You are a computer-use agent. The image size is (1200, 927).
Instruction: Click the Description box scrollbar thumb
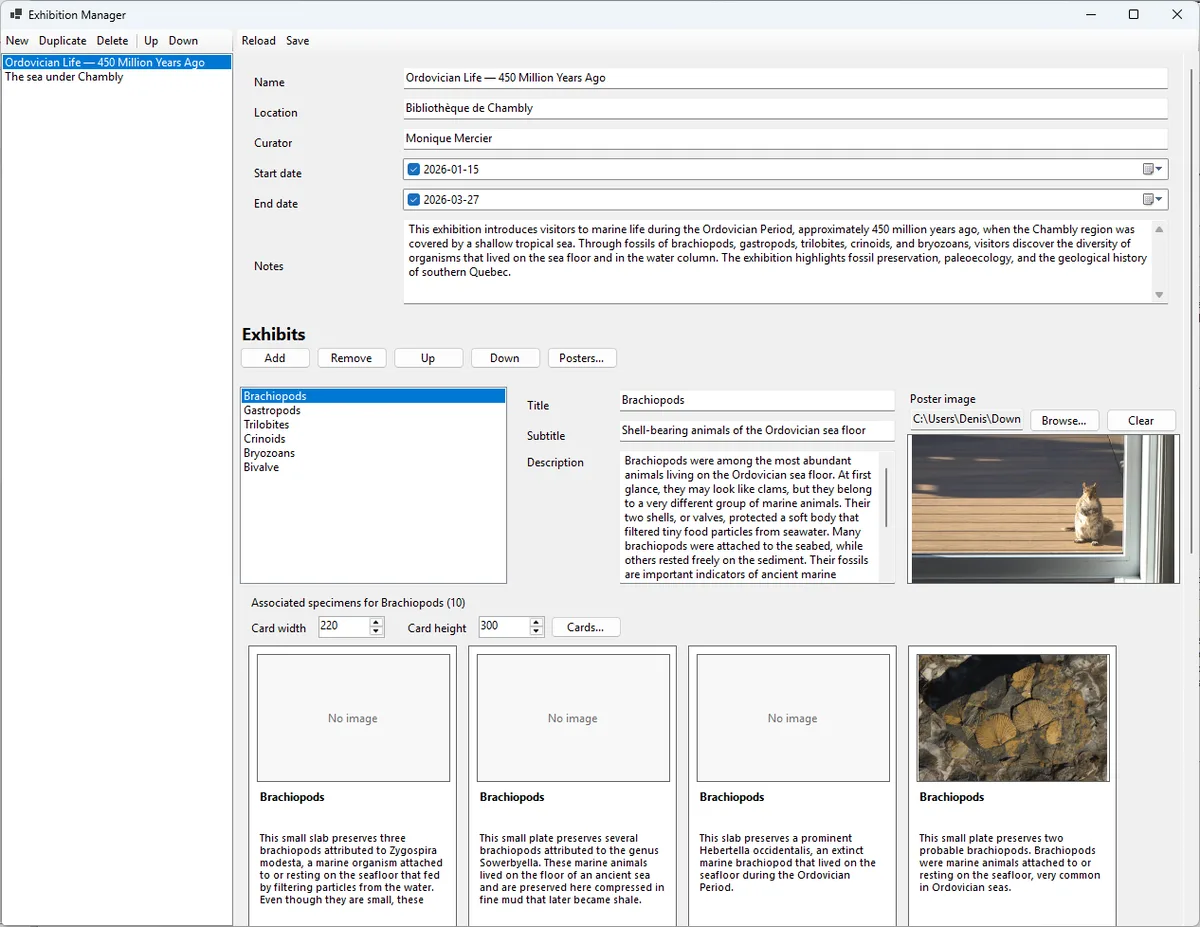[x=886, y=497]
